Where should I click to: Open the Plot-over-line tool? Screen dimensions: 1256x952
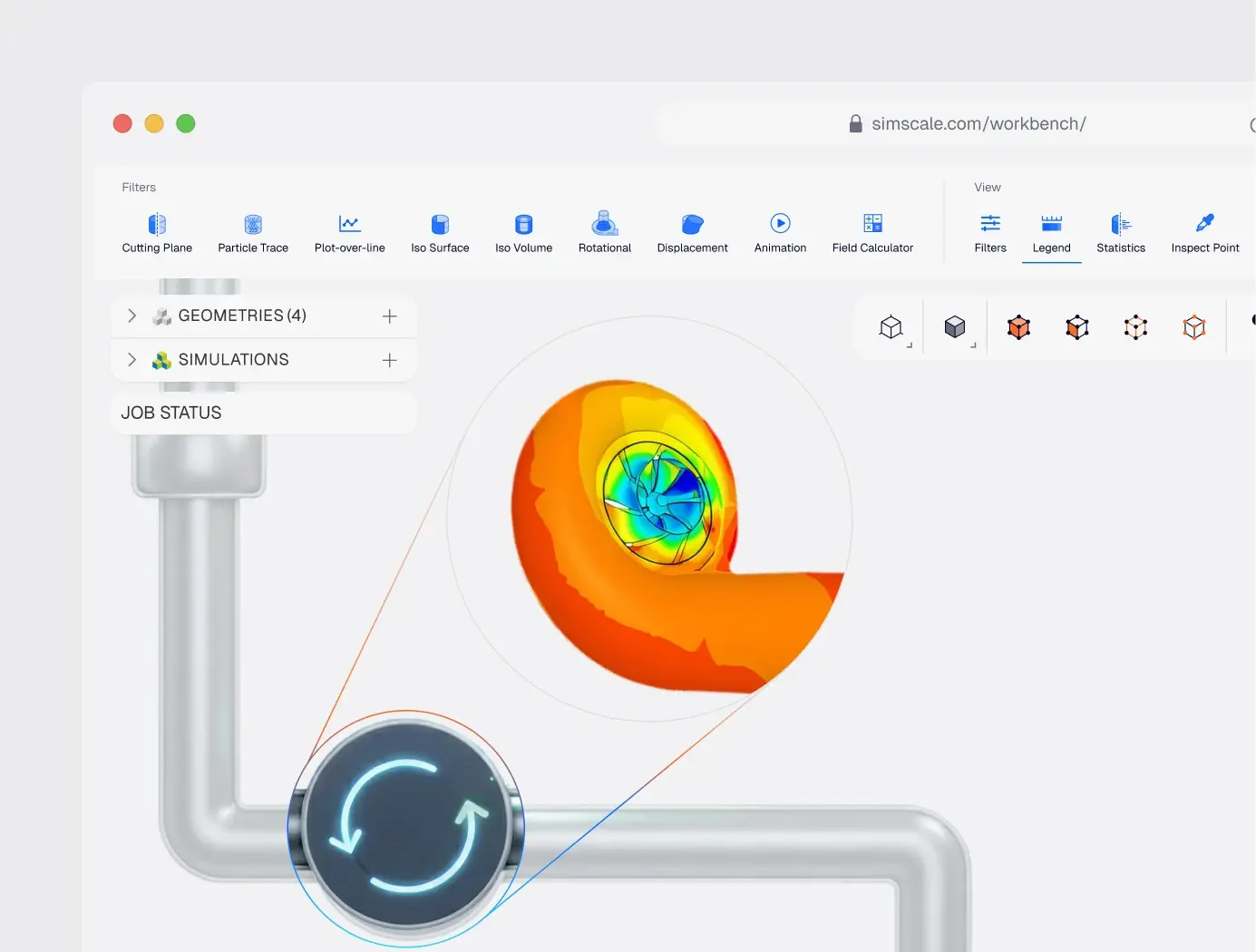click(x=349, y=234)
